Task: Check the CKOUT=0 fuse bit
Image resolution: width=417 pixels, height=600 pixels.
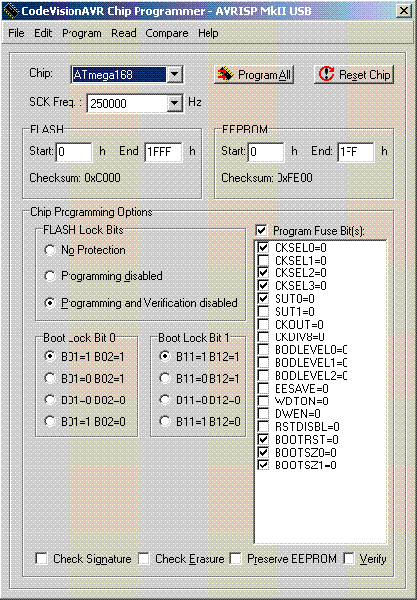Action: (263, 324)
